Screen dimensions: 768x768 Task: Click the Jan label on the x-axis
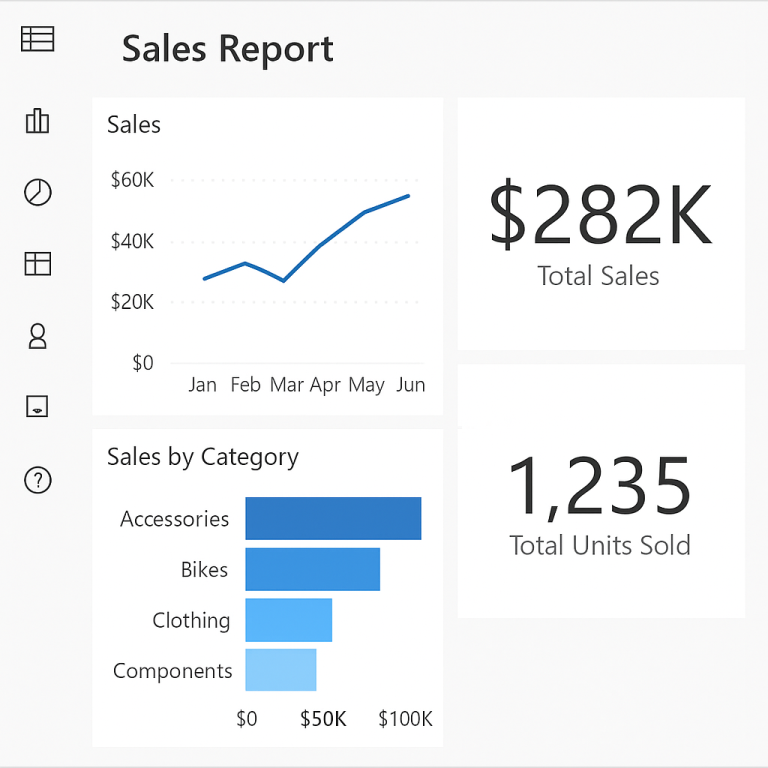pos(202,385)
